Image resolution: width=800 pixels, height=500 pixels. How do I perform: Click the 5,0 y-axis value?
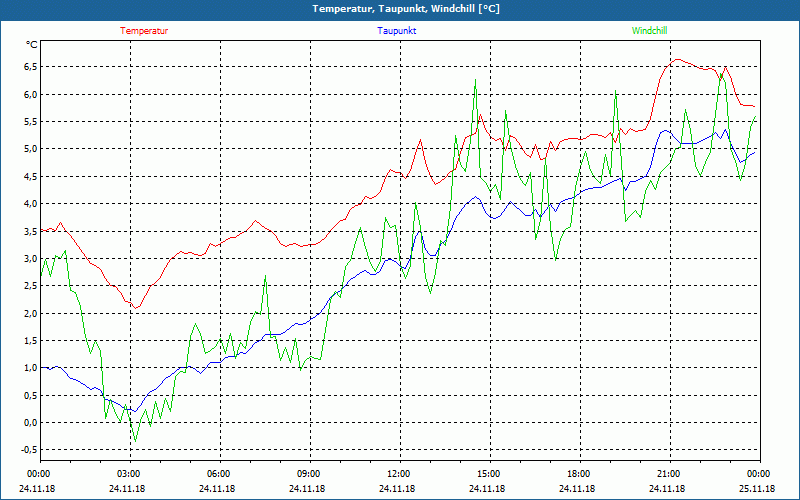tap(31, 149)
